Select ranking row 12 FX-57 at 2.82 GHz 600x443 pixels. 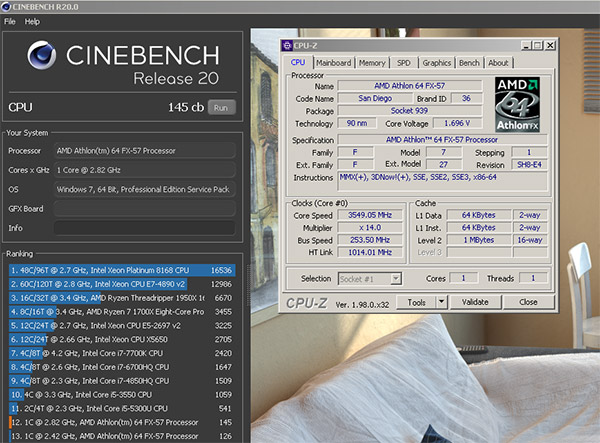[x=122, y=422]
